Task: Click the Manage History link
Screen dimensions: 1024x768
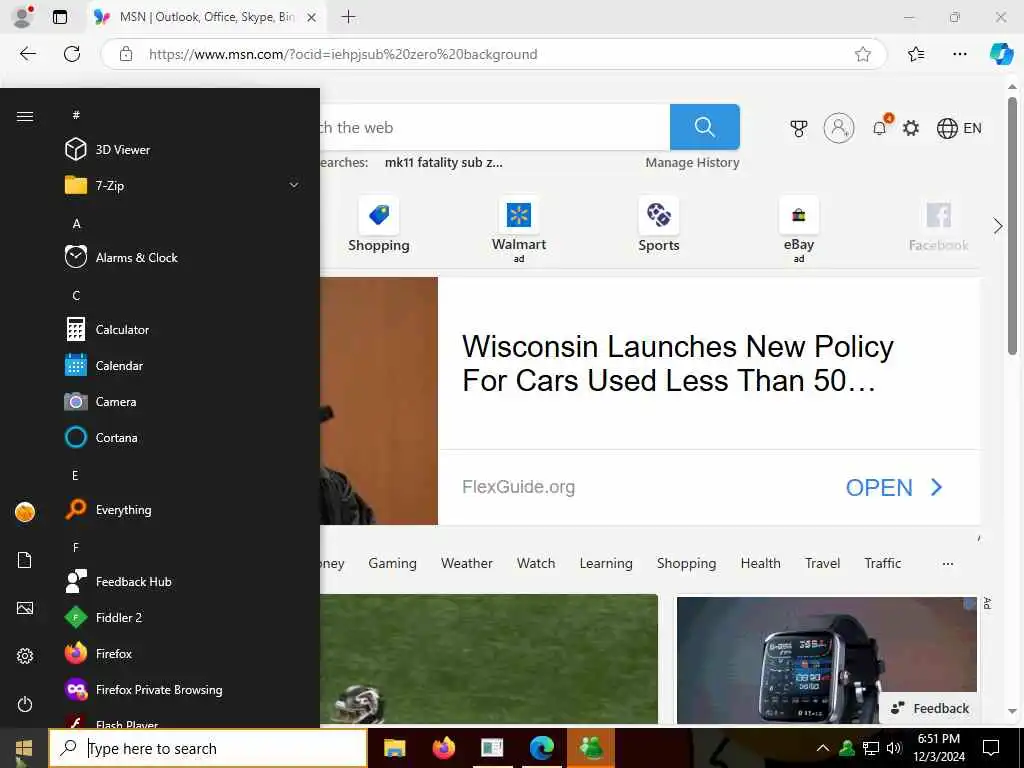Action: (x=692, y=163)
